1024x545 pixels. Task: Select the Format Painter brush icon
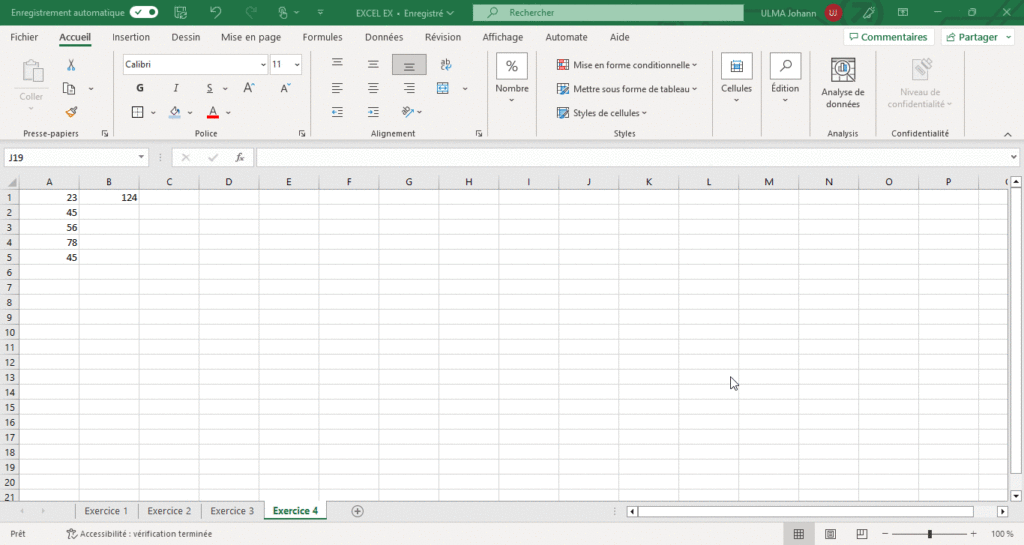click(71, 112)
